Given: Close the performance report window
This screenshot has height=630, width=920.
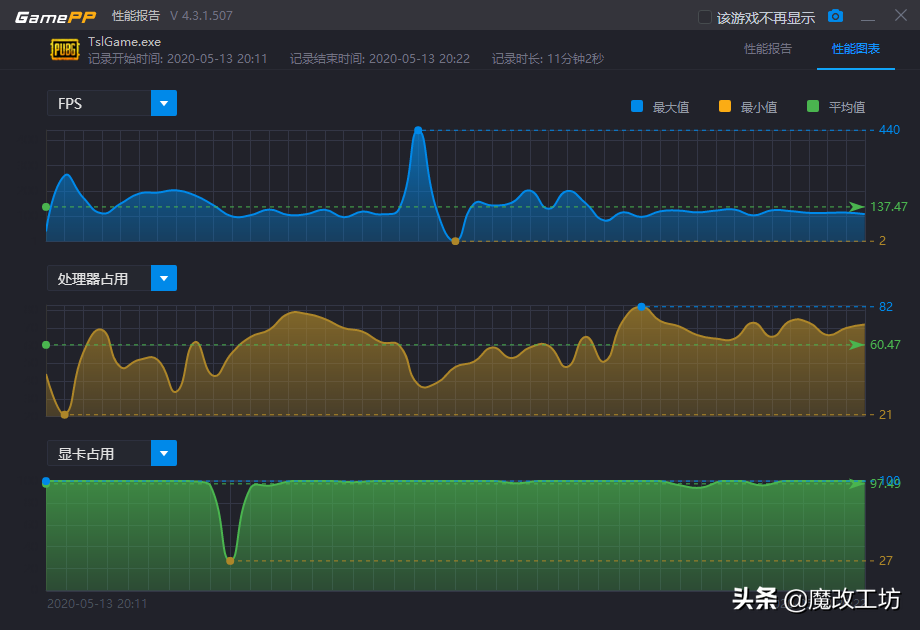Looking at the screenshot, I should [898, 16].
